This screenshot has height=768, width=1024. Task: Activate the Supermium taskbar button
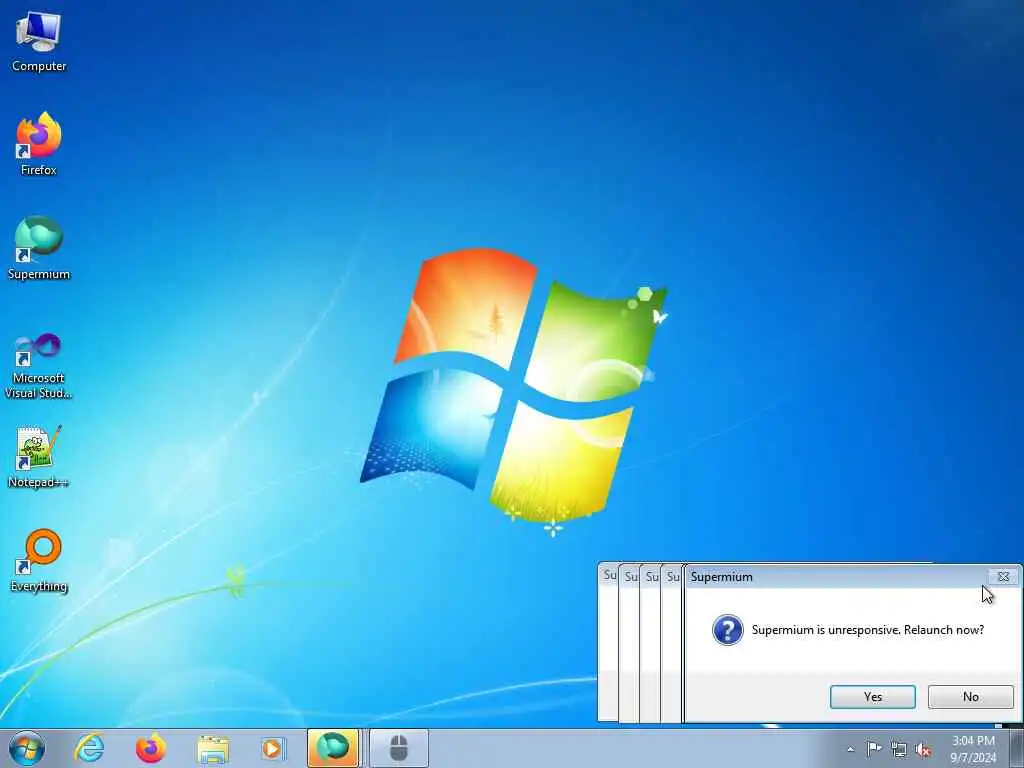pos(333,748)
